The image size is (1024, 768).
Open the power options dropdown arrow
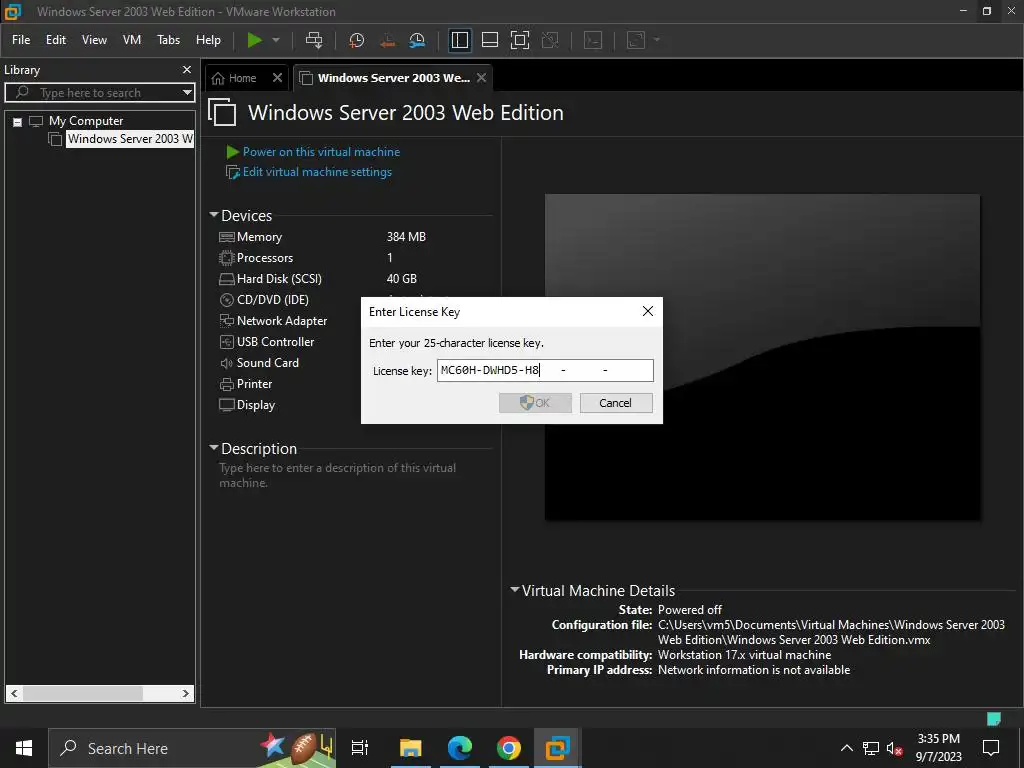click(276, 40)
